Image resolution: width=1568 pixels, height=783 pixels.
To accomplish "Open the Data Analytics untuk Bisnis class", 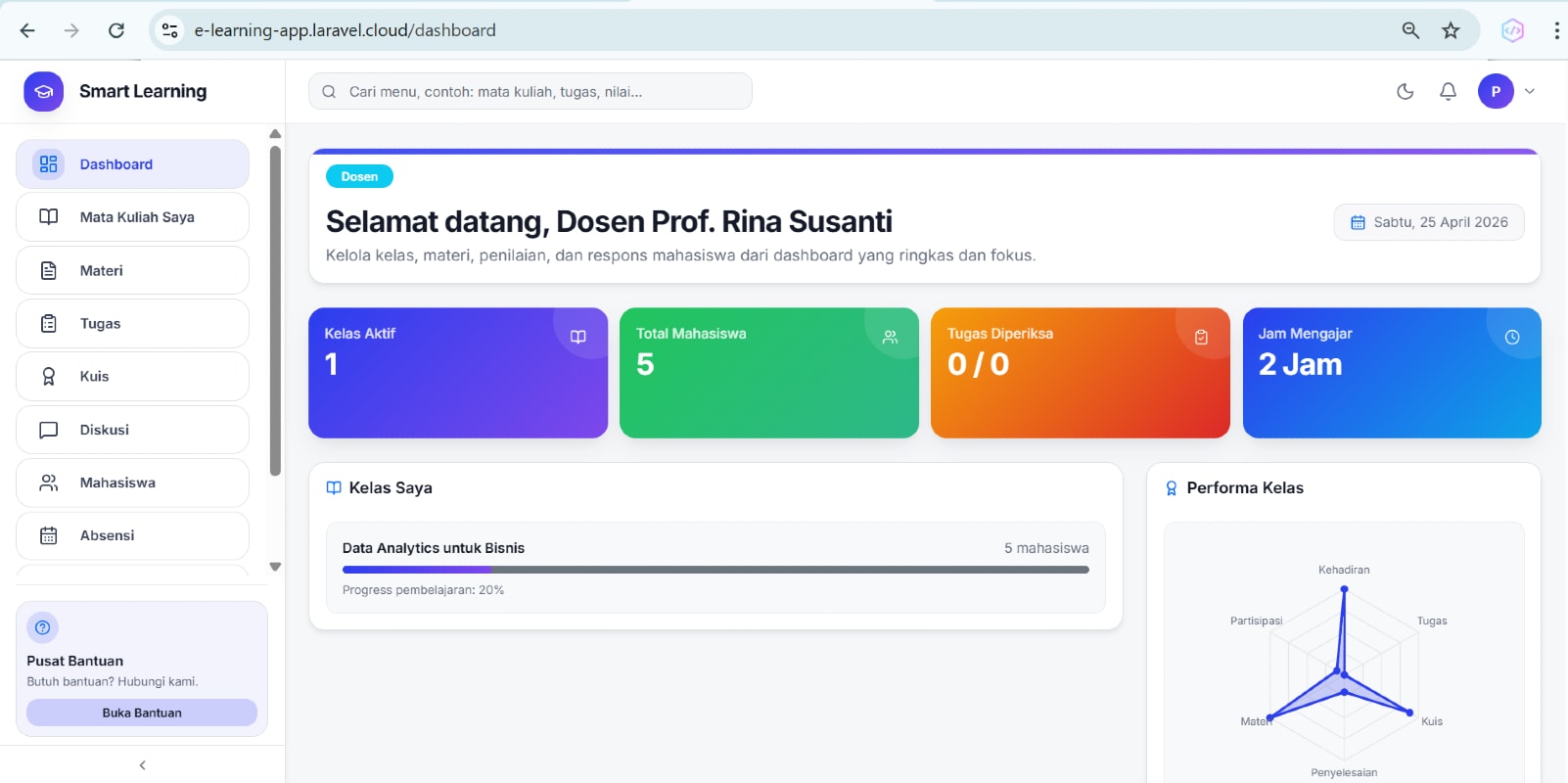I will (x=715, y=568).
